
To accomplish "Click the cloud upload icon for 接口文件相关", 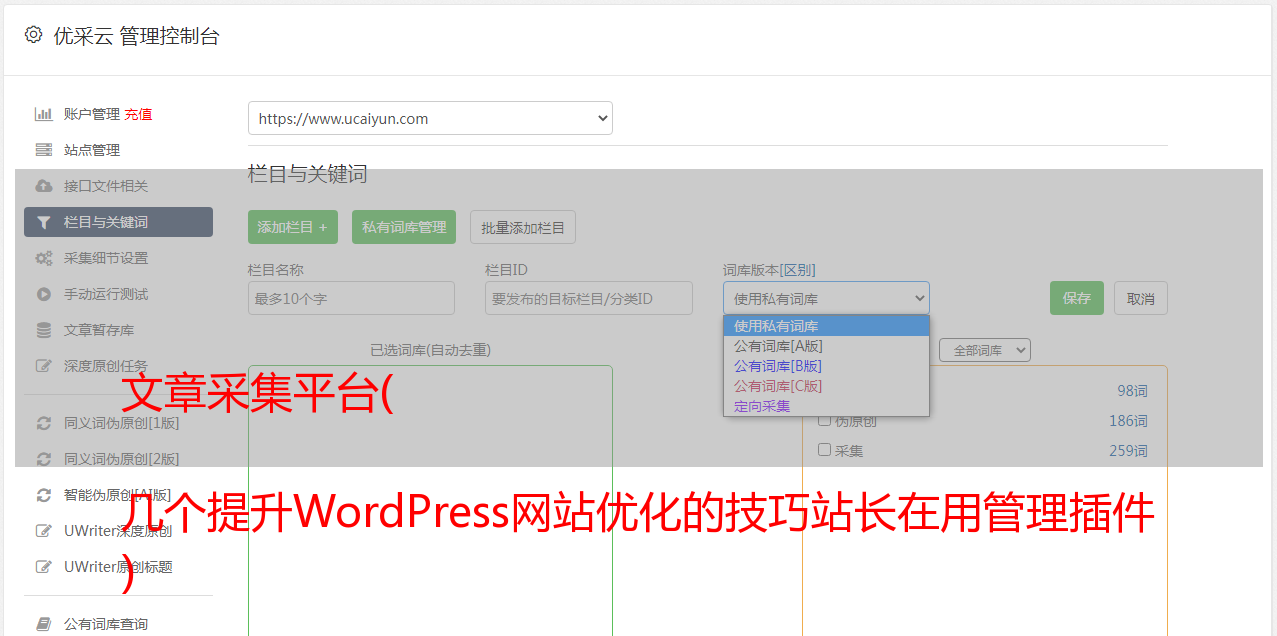I will point(43,186).
